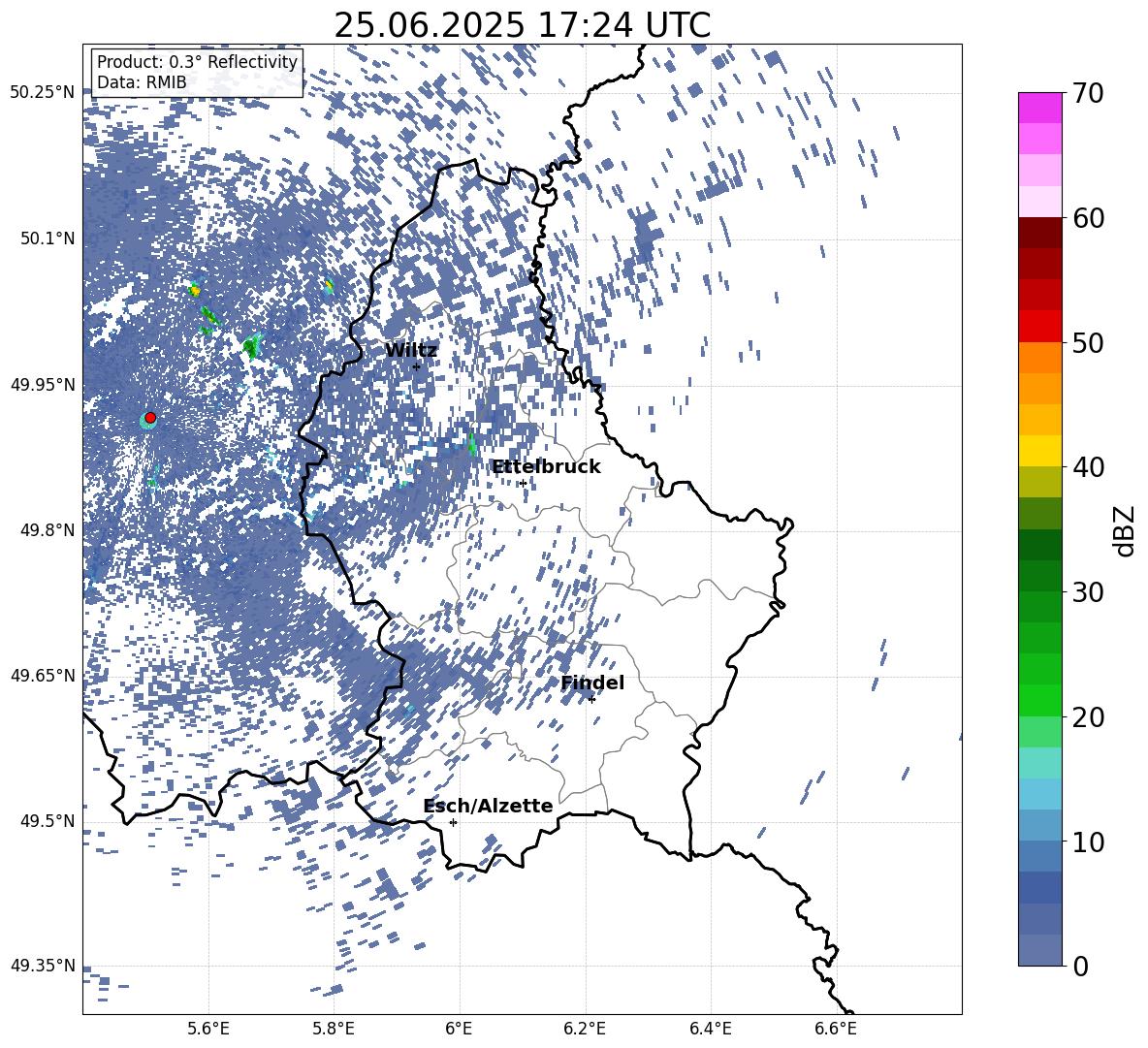The height and width of the screenshot is (1048, 1148).
Task: Click the 49.8°N latitude label
Action: [x=47, y=530]
